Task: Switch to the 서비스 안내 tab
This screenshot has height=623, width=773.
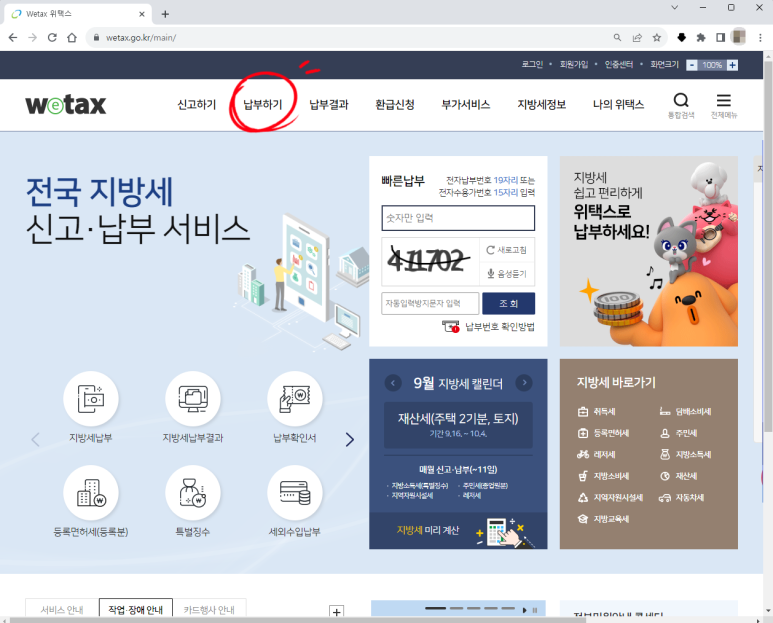Action: point(62,610)
